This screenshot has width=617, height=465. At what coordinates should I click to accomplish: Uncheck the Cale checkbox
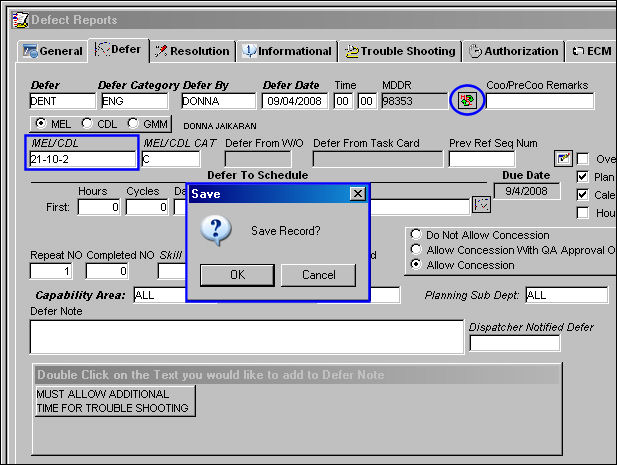point(582,195)
